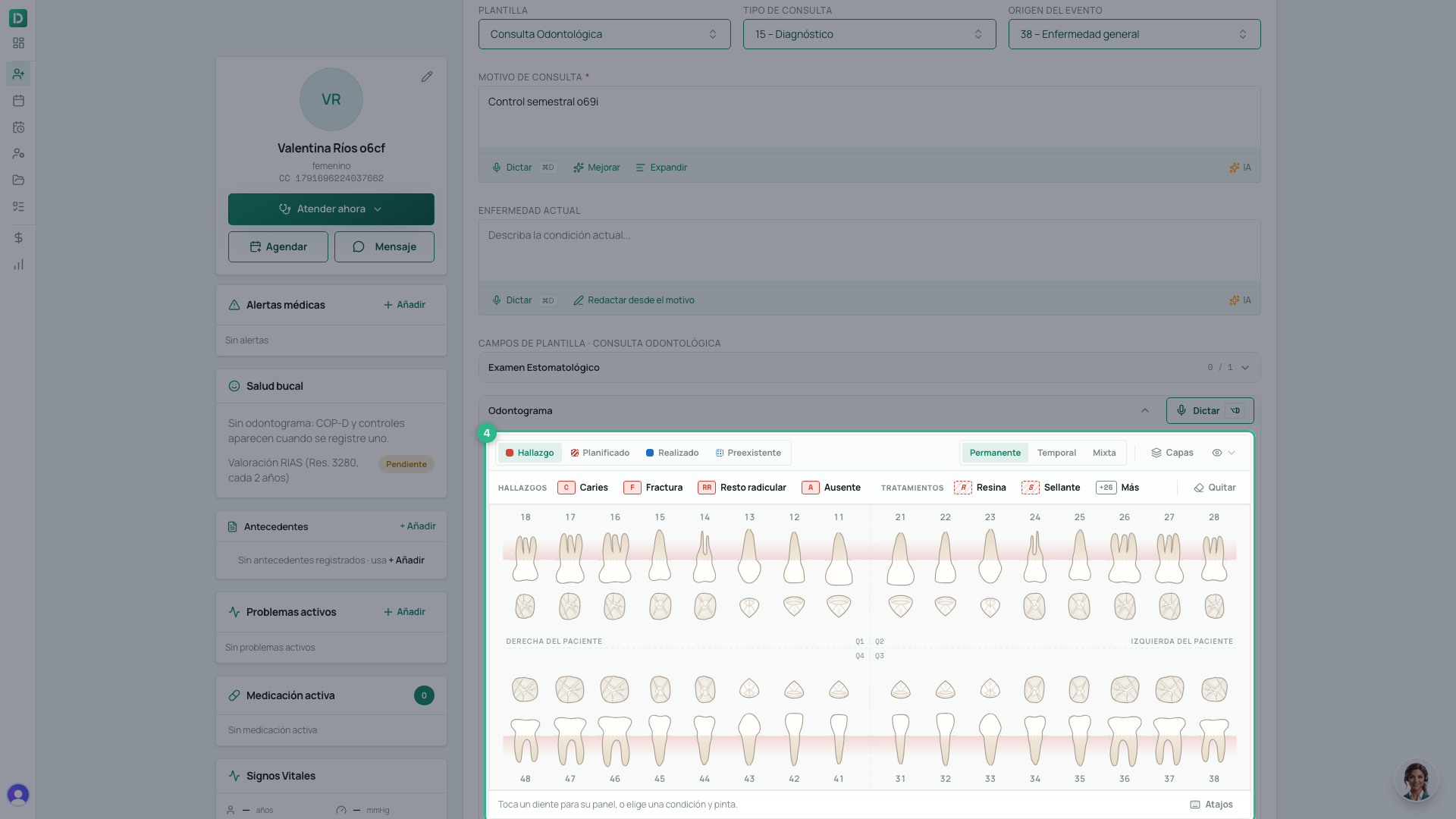Viewport: 1456px width, 819px height.
Task: Select the Hallazgo state mode
Action: [529, 453]
